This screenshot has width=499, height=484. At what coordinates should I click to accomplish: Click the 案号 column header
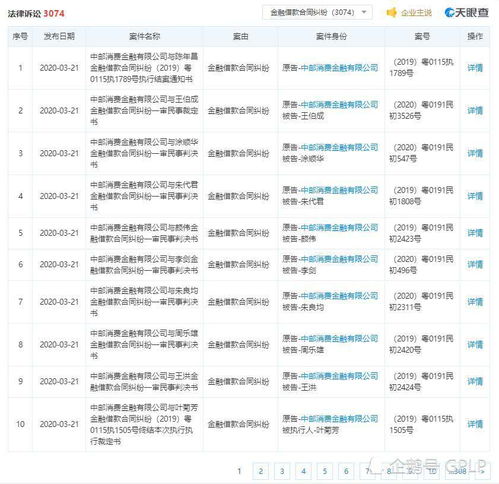[422, 36]
